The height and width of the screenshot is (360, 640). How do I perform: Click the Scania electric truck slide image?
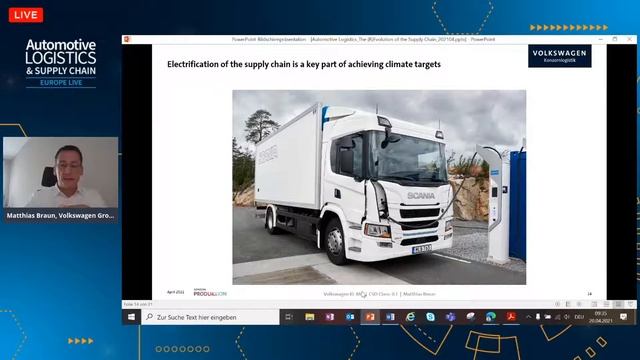379,187
